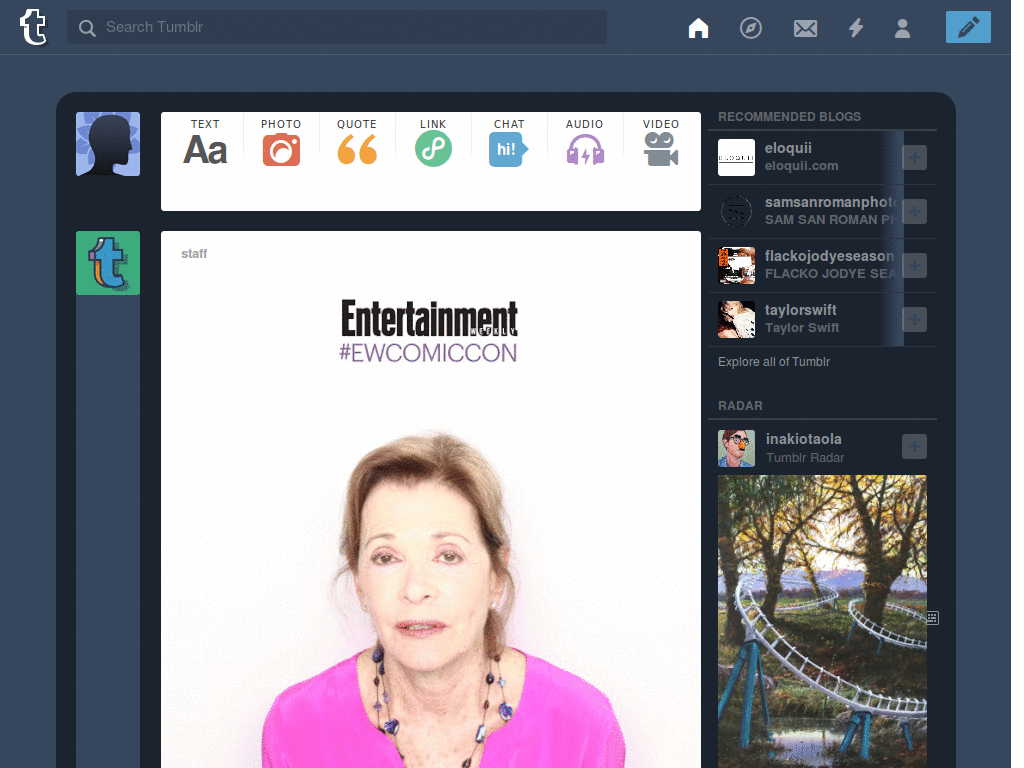Click Explore all of Tumblr link
The width and height of the screenshot is (1024, 768).
[774, 362]
